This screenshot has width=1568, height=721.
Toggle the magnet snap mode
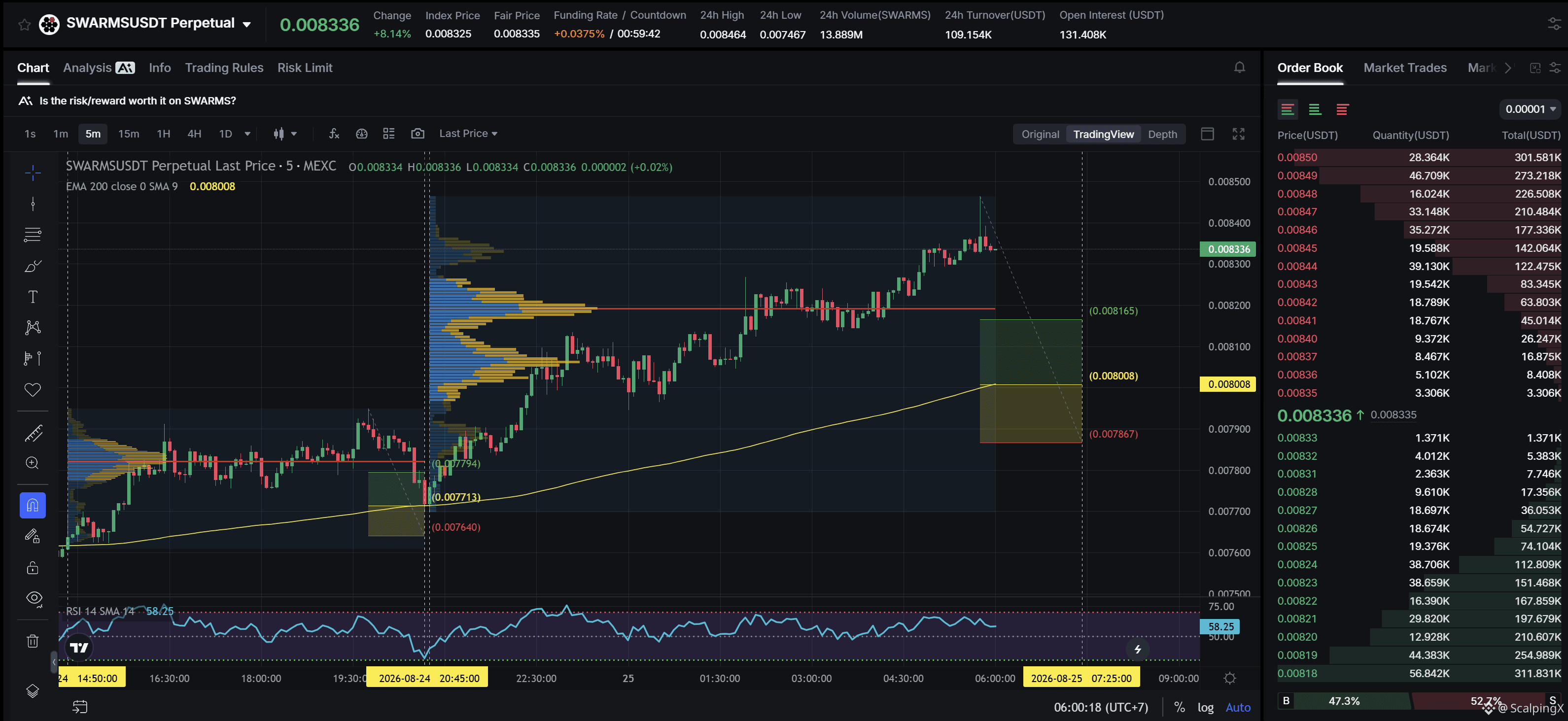point(33,506)
